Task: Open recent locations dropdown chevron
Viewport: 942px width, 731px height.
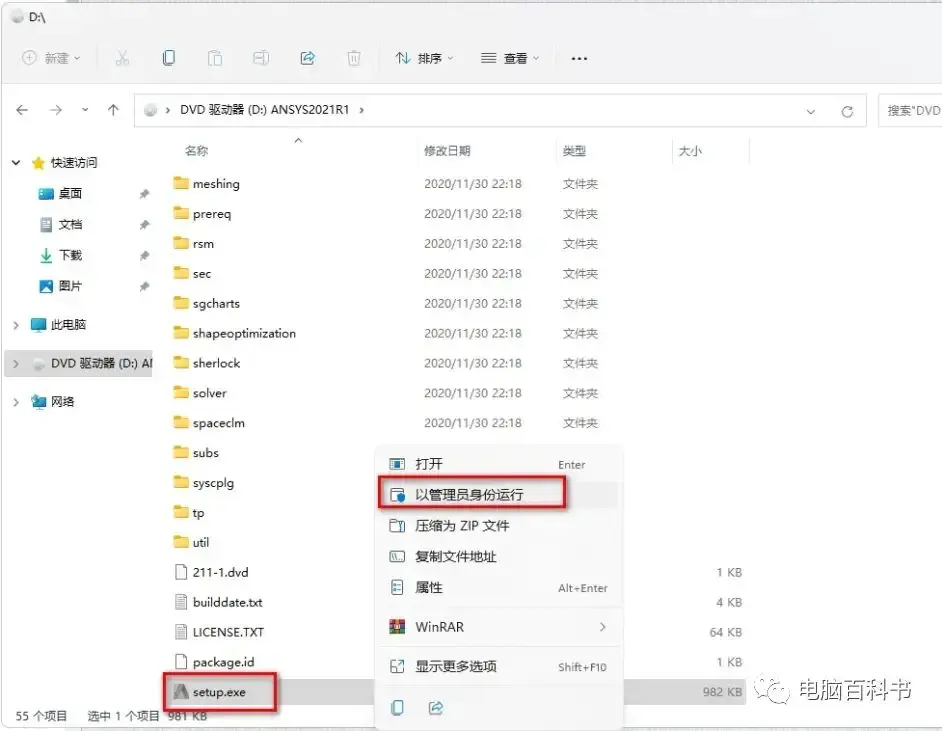Action: coord(85,110)
